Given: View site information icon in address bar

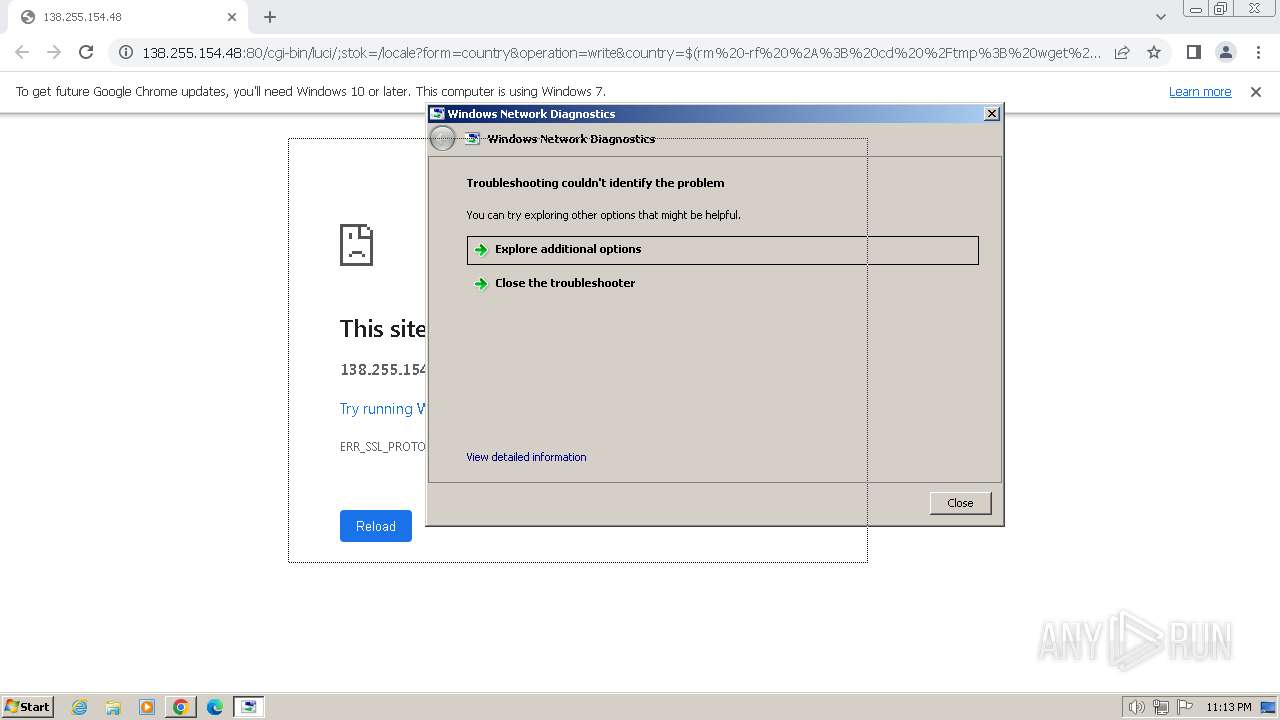Looking at the screenshot, I should pos(126,52).
